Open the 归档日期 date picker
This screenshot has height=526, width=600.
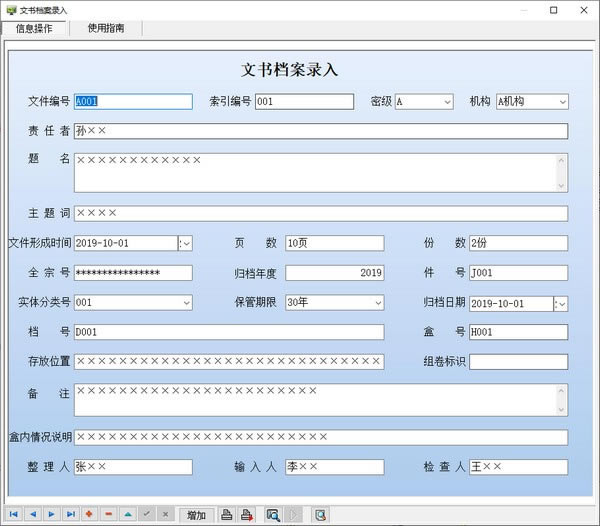coord(561,304)
